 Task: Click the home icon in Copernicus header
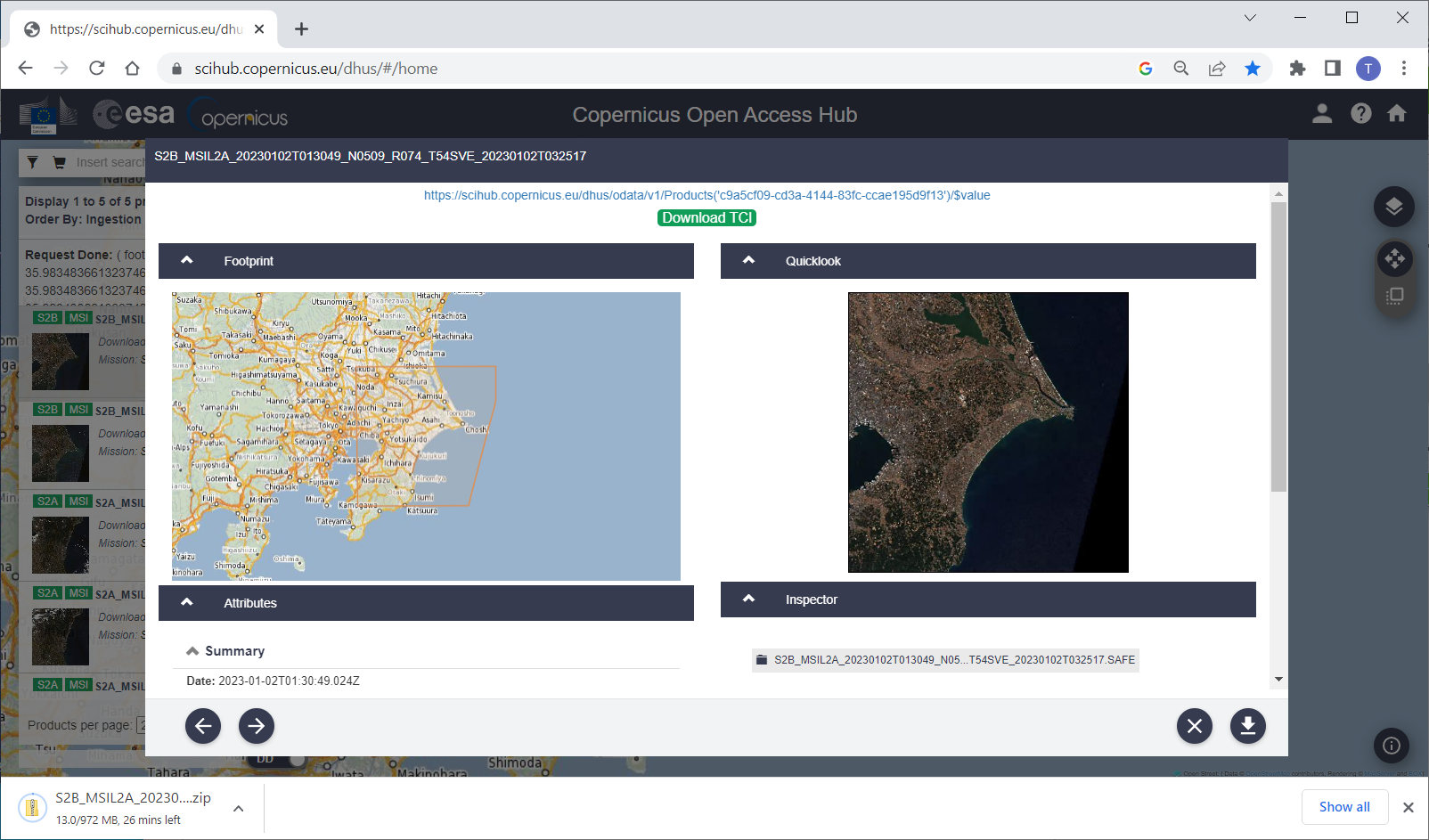1397,114
